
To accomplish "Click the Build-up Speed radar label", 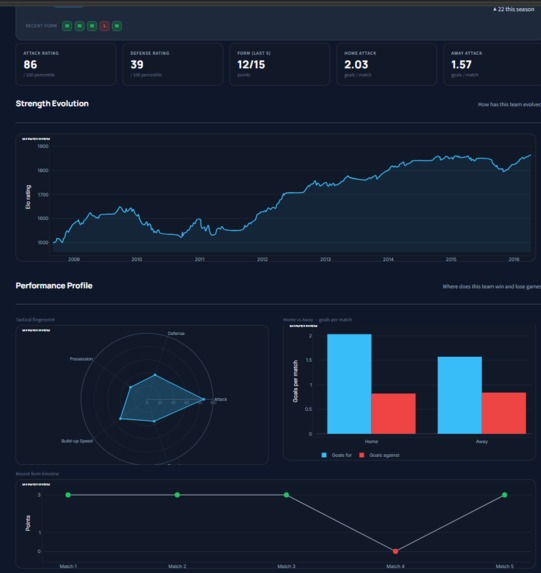I will click(x=77, y=441).
